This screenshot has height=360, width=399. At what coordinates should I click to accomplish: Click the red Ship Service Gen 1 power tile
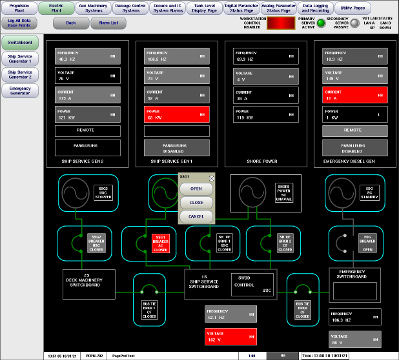pyautogui.click(x=177, y=114)
